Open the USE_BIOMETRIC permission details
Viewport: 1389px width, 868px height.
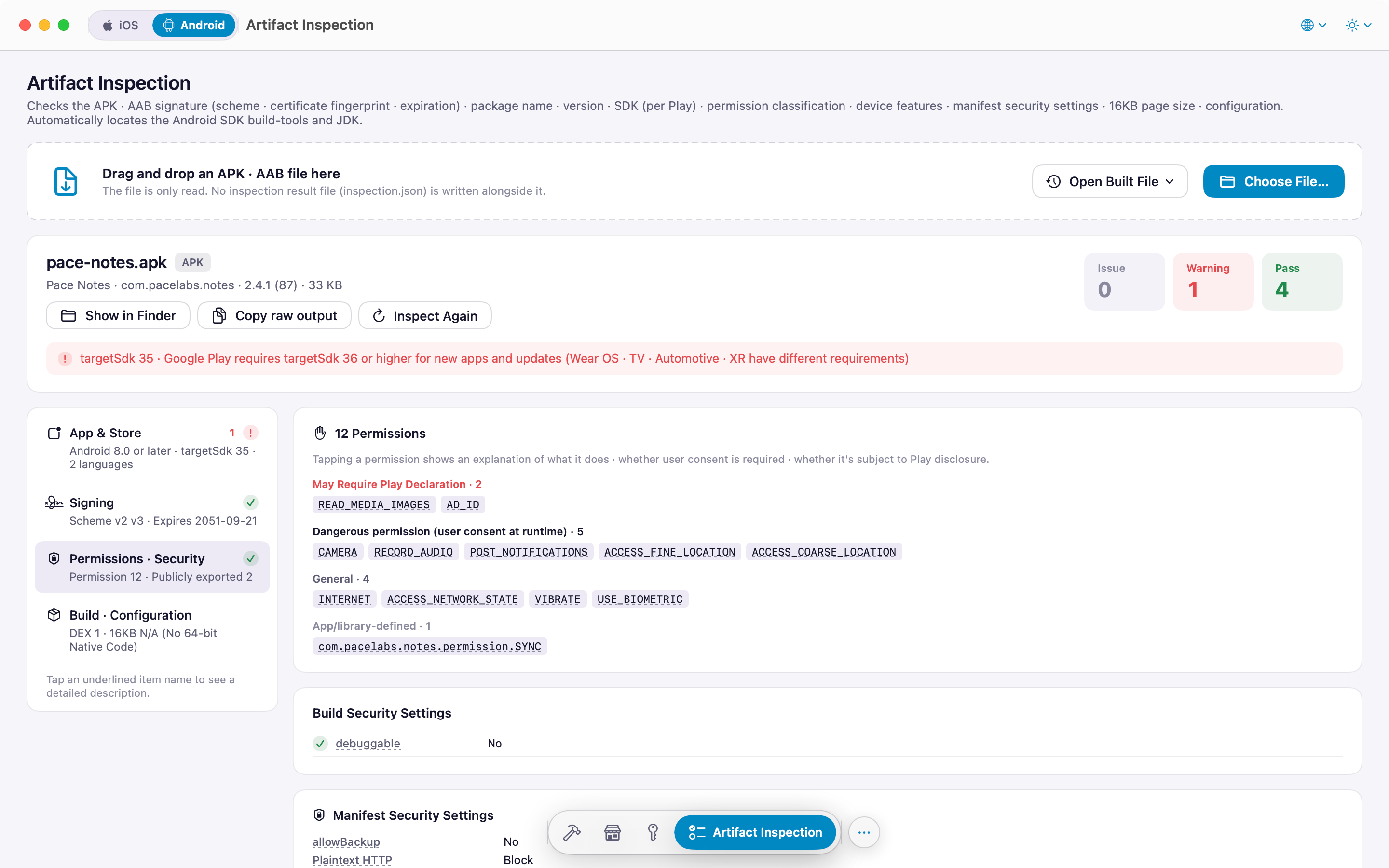(640, 599)
